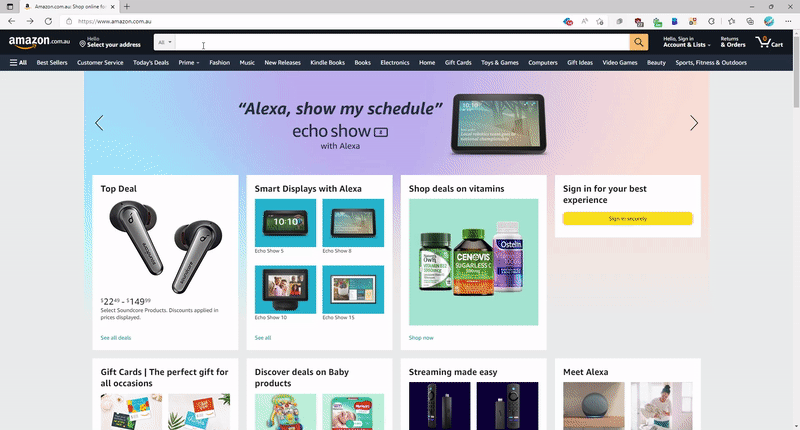Open the All hamburger menu
The image size is (800, 430).
click(x=18, y=63)
